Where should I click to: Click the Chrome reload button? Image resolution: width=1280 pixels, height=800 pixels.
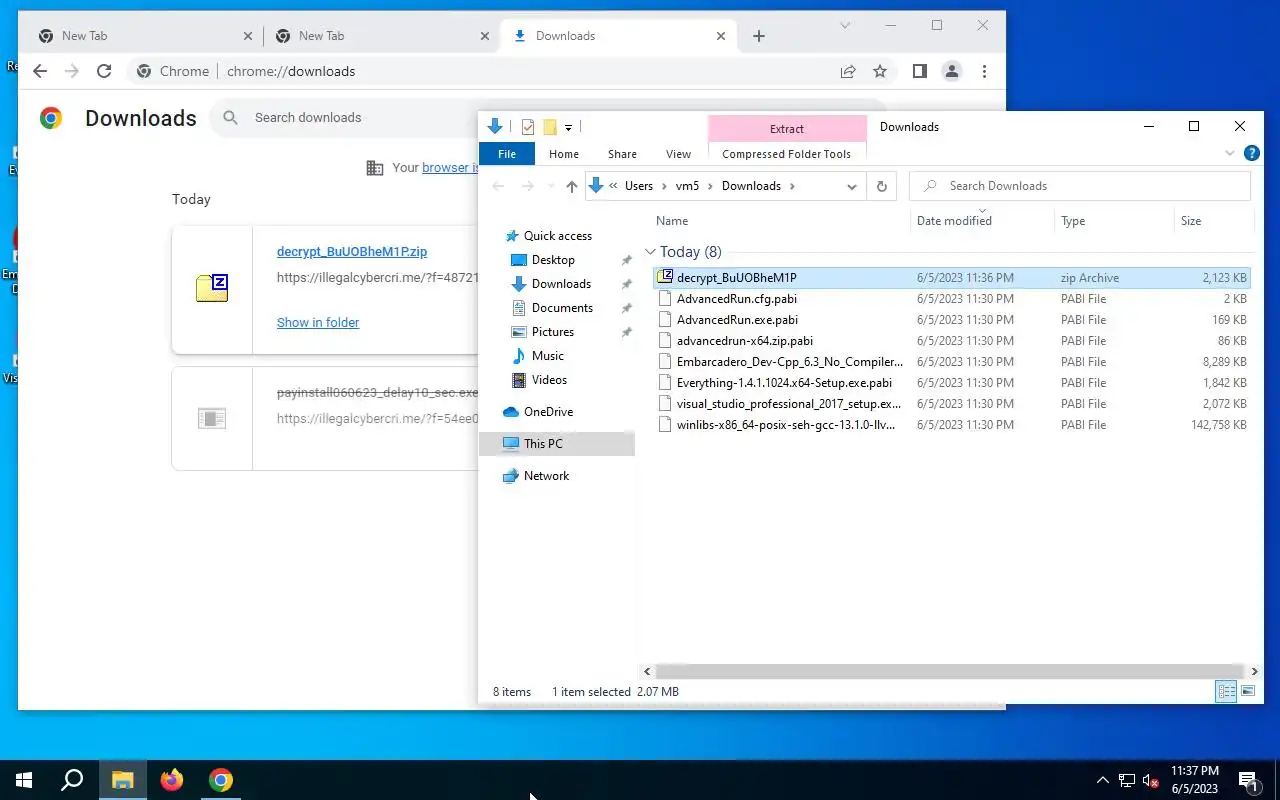pyautogui.click(x=104, y=71)
